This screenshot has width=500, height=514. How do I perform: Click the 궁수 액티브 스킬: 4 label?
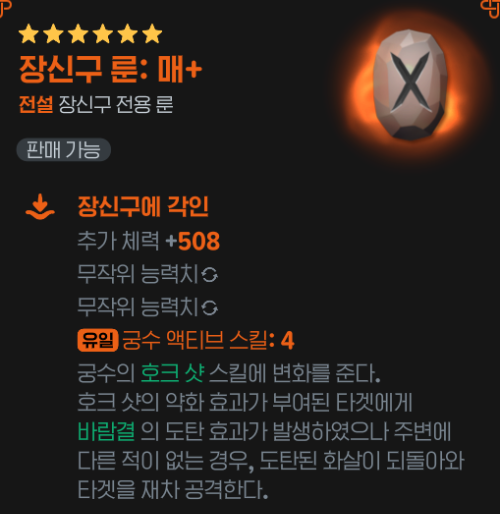point(208,340)
